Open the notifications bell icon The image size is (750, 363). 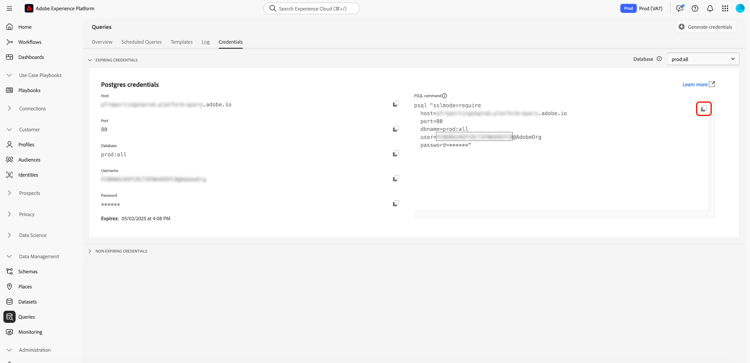pyautogui.click(x=710, y=9)
